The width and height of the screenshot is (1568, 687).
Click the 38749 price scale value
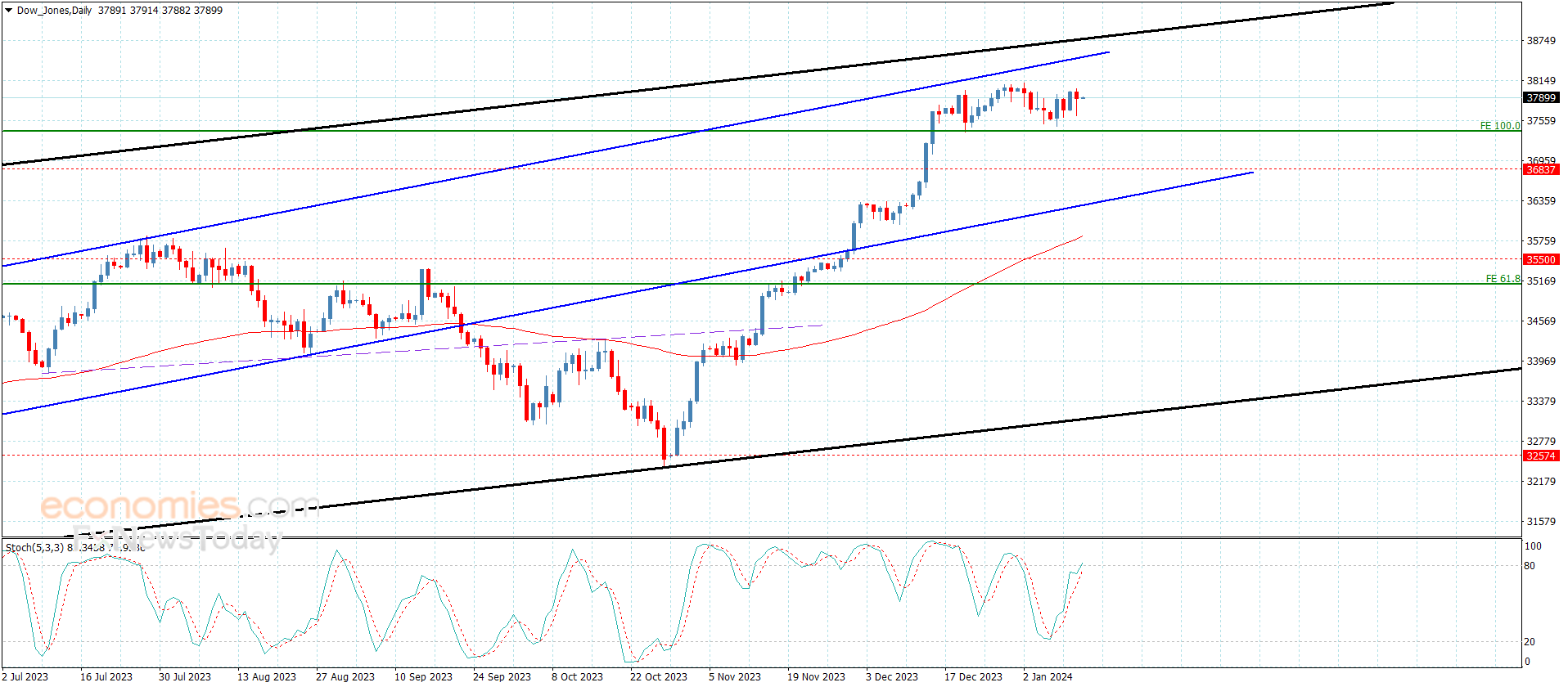(x=1541, y=41)
